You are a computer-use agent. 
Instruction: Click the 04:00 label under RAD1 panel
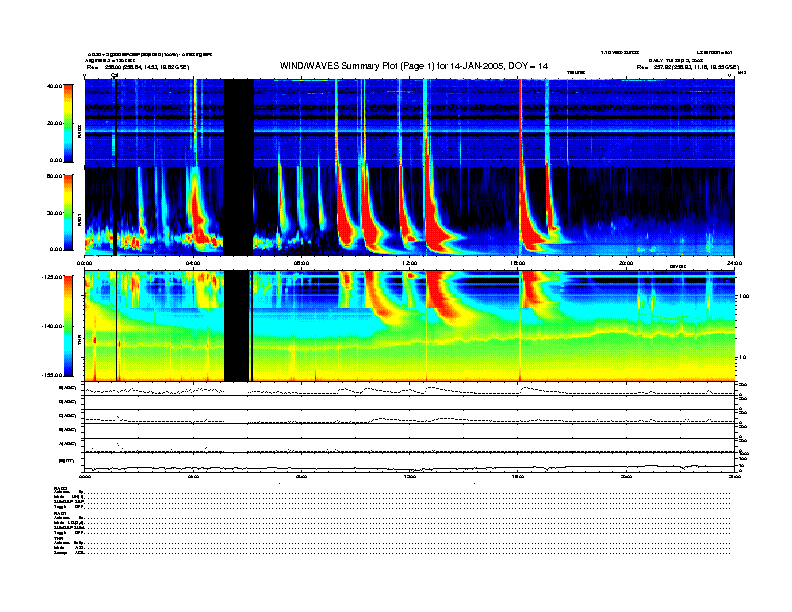193,263
